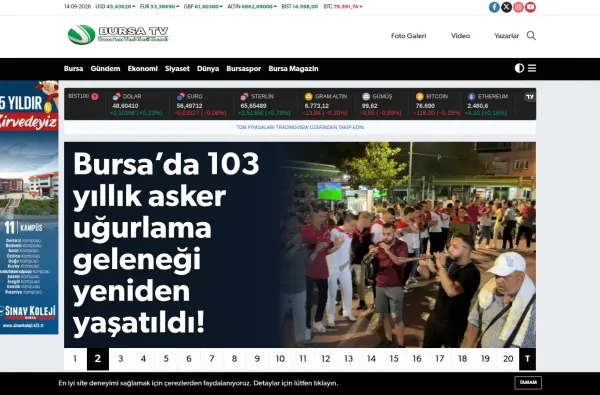Select headline slide 7
The width and height of the screenshot is (600, 395).
pyautogui.click(x=212, y=359)
